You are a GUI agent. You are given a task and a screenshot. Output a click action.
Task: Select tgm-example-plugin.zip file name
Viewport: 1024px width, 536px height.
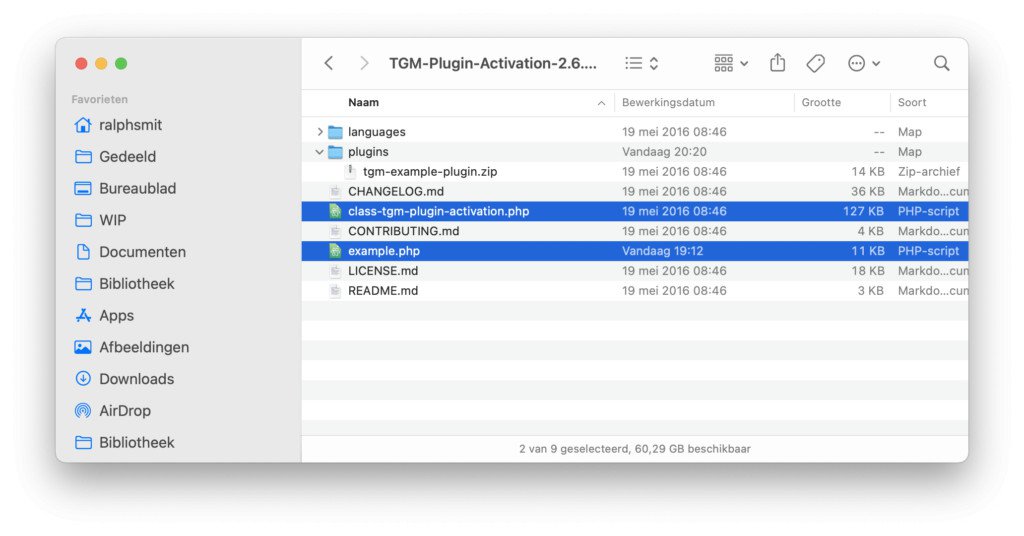click(x=430, y=172)
